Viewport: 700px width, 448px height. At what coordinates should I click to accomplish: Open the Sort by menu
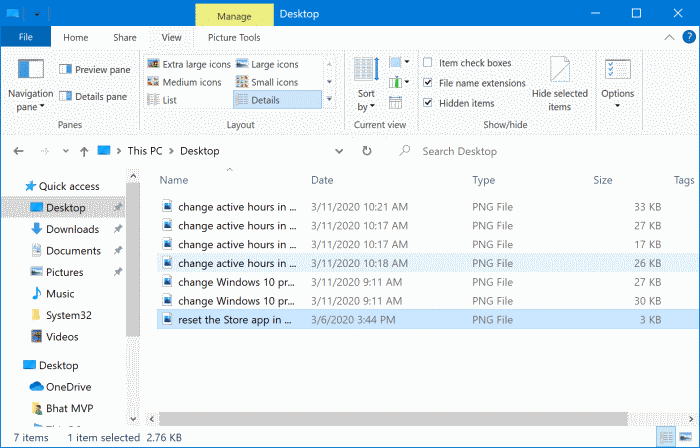click(366, 85)
